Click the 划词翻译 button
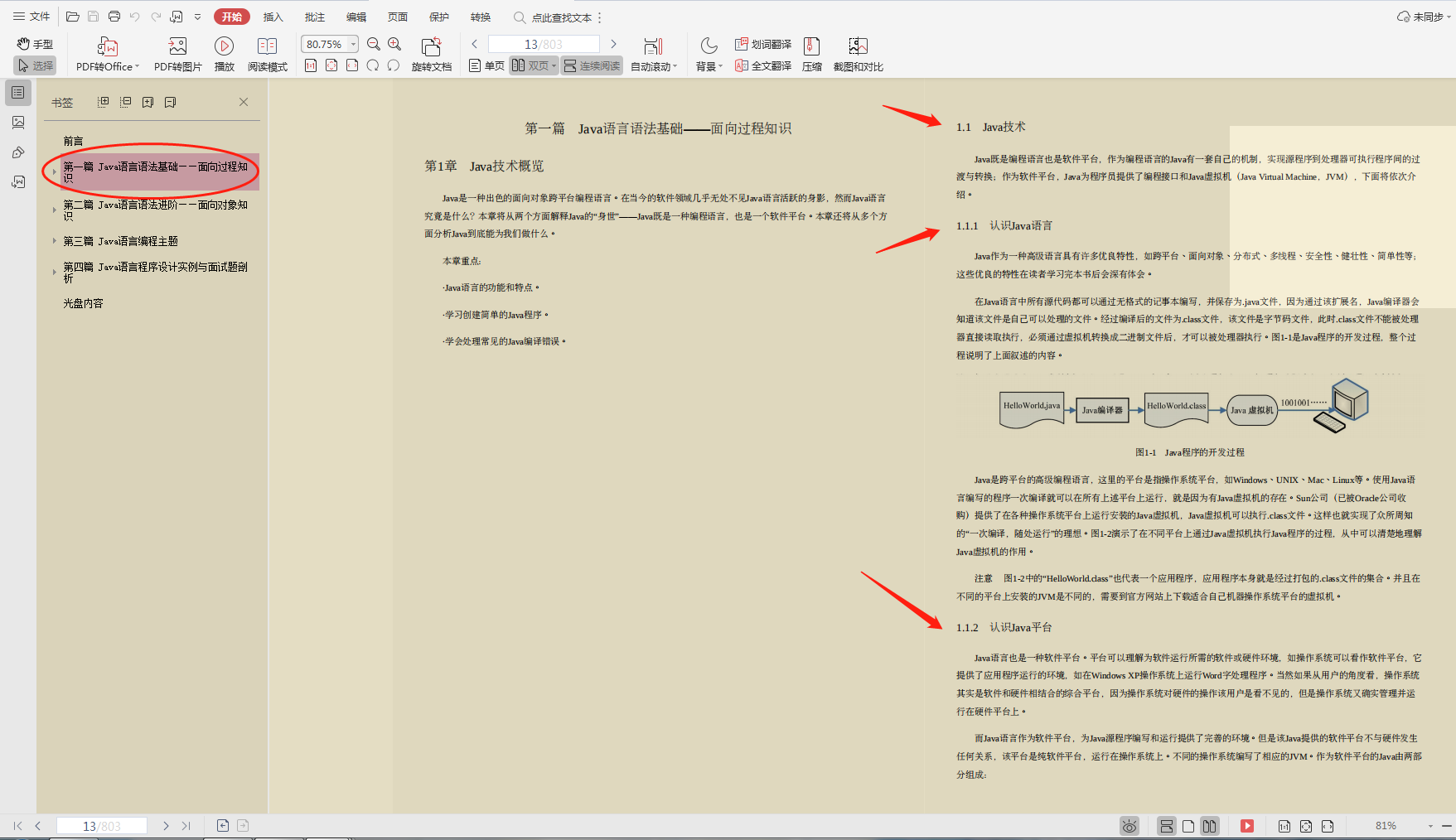This screenshot has height=840, width=1456. pyautogui.click(x=763, y=44)
